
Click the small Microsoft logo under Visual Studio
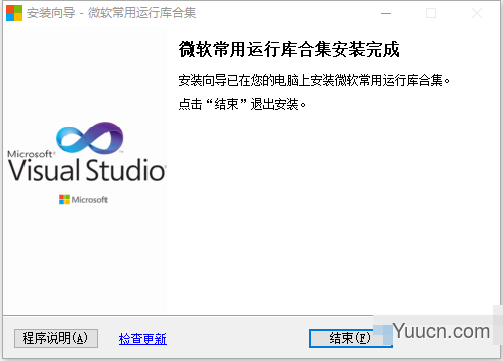(x=83, y=200)
